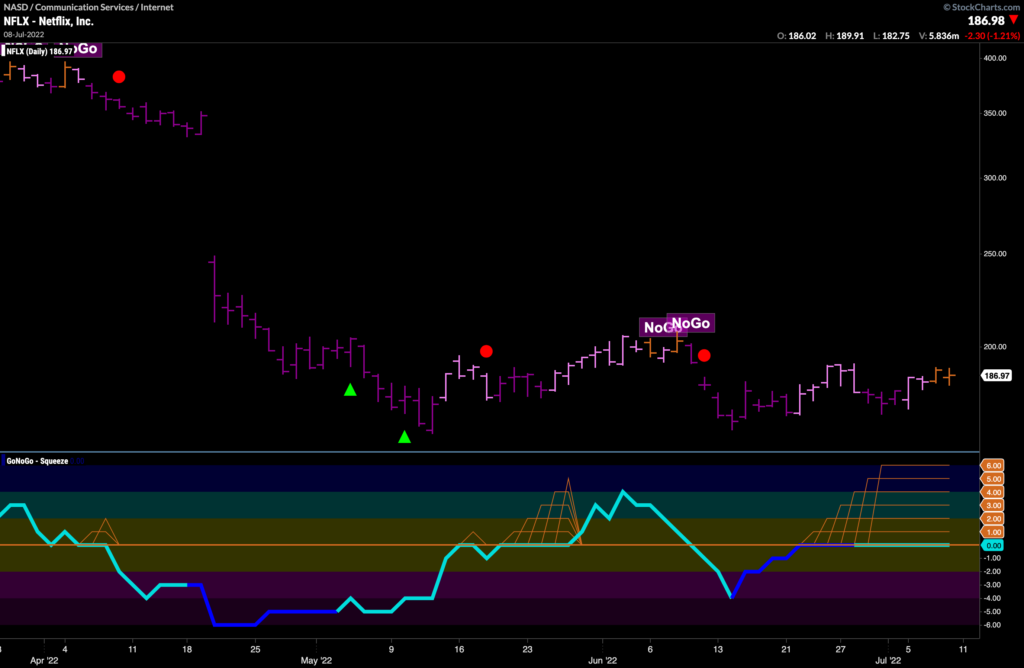Viewport: 1024px width, 668px height.
Task: Click the volume value V: 5.836m
Action: click(x=939, y=36)
